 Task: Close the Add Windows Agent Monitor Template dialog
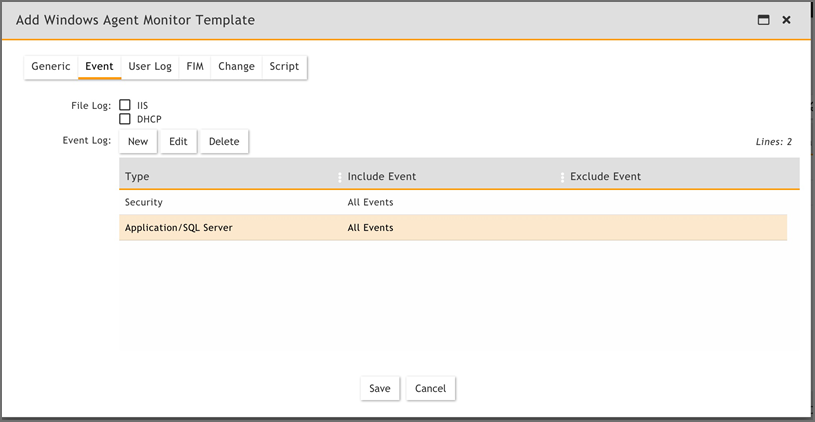click(x=786, y=20)
